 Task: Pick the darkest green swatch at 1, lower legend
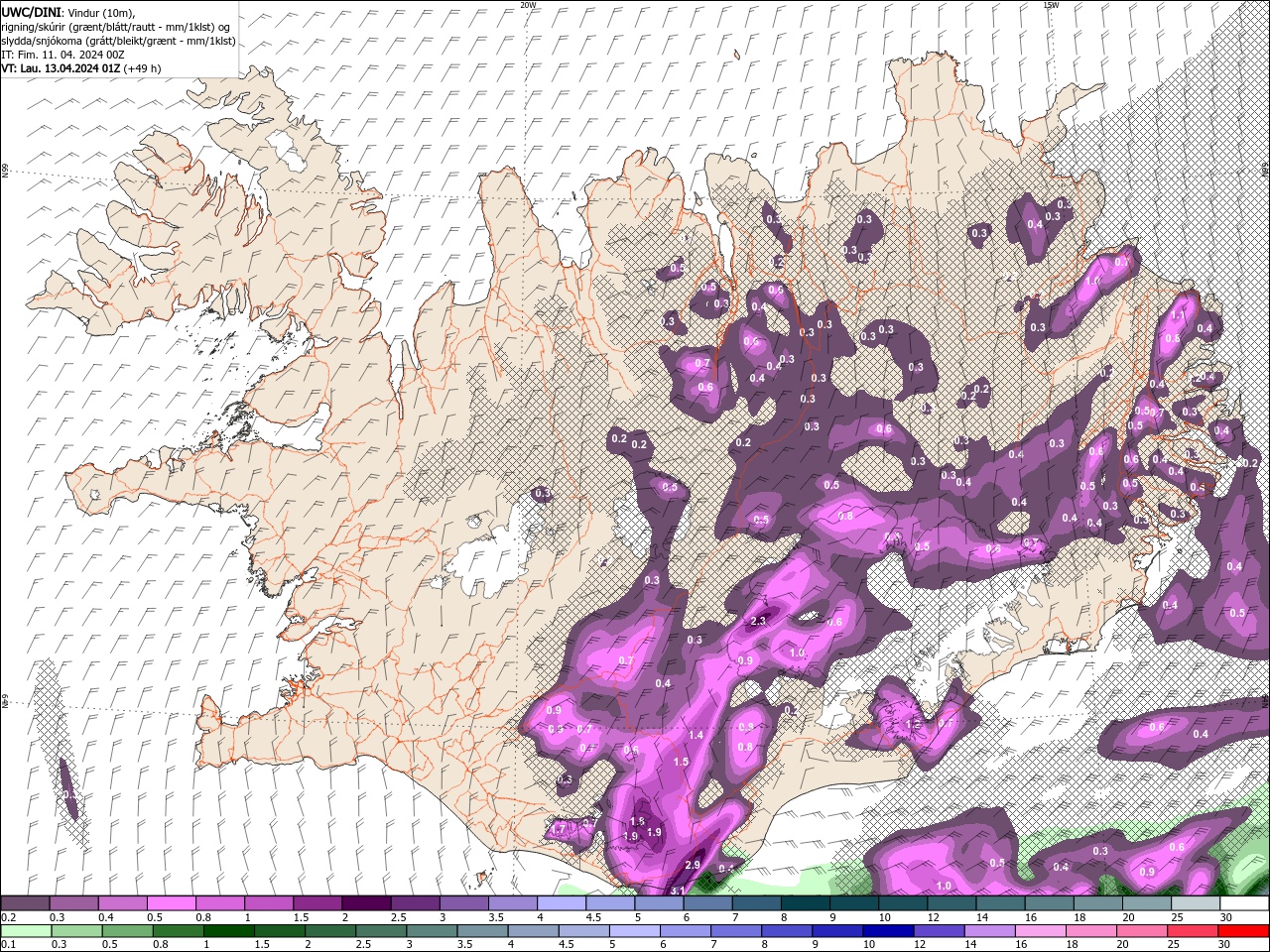point(228,931)
